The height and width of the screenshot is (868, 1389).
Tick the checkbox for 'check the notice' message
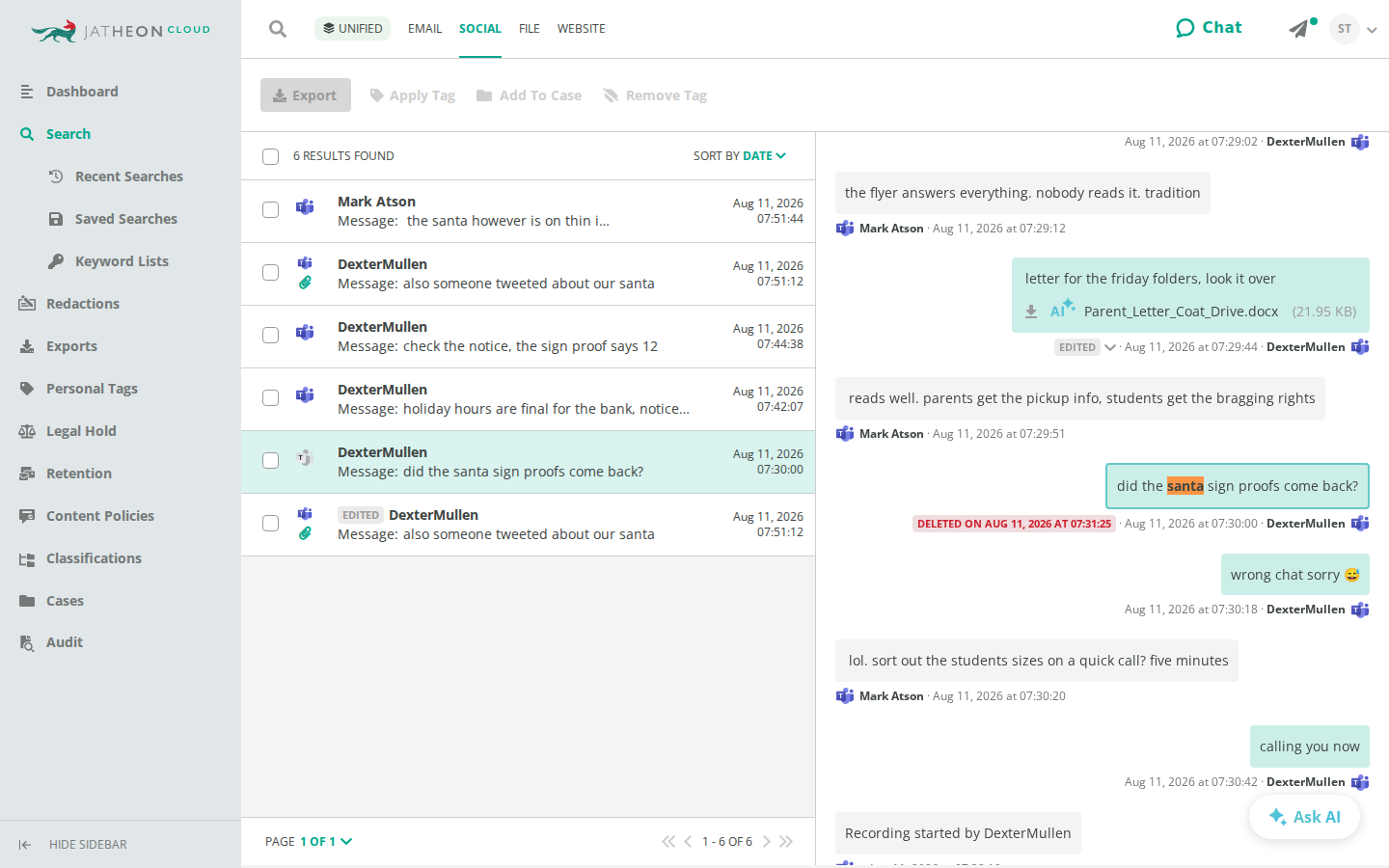coord(271,336)
